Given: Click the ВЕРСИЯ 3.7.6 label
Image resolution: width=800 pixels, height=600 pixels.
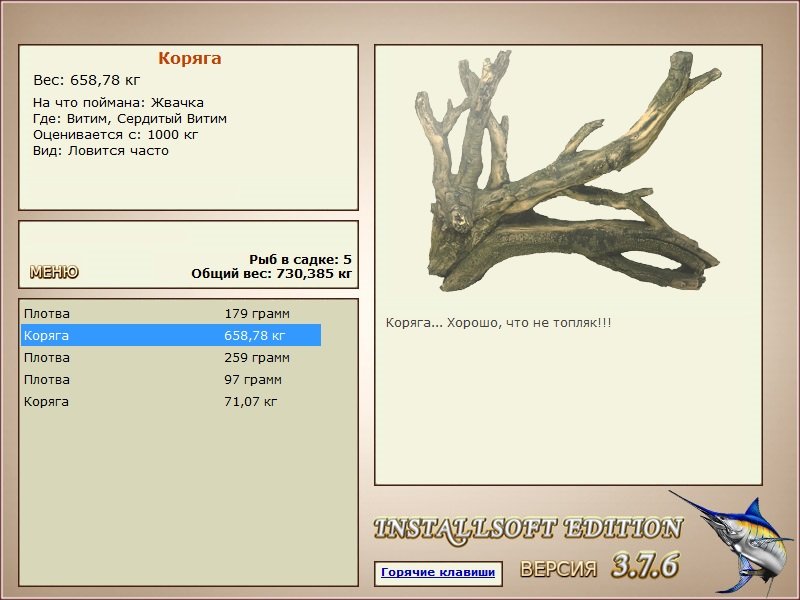Looking at the screenshot, I should point(599,566).
